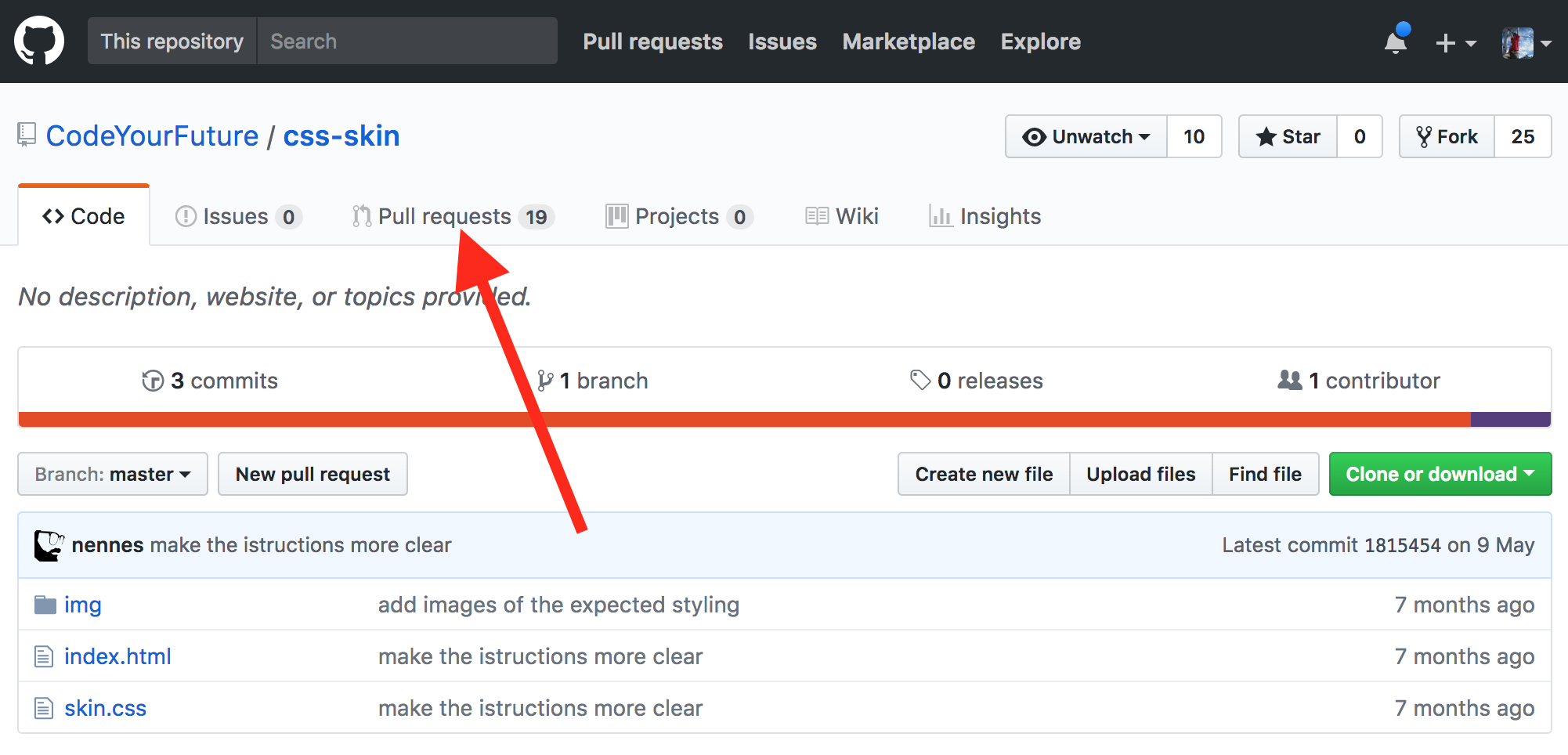This screenshot has width=1568, height=755.
Task: Open the index.html file
Action: [x=117, y=656]
